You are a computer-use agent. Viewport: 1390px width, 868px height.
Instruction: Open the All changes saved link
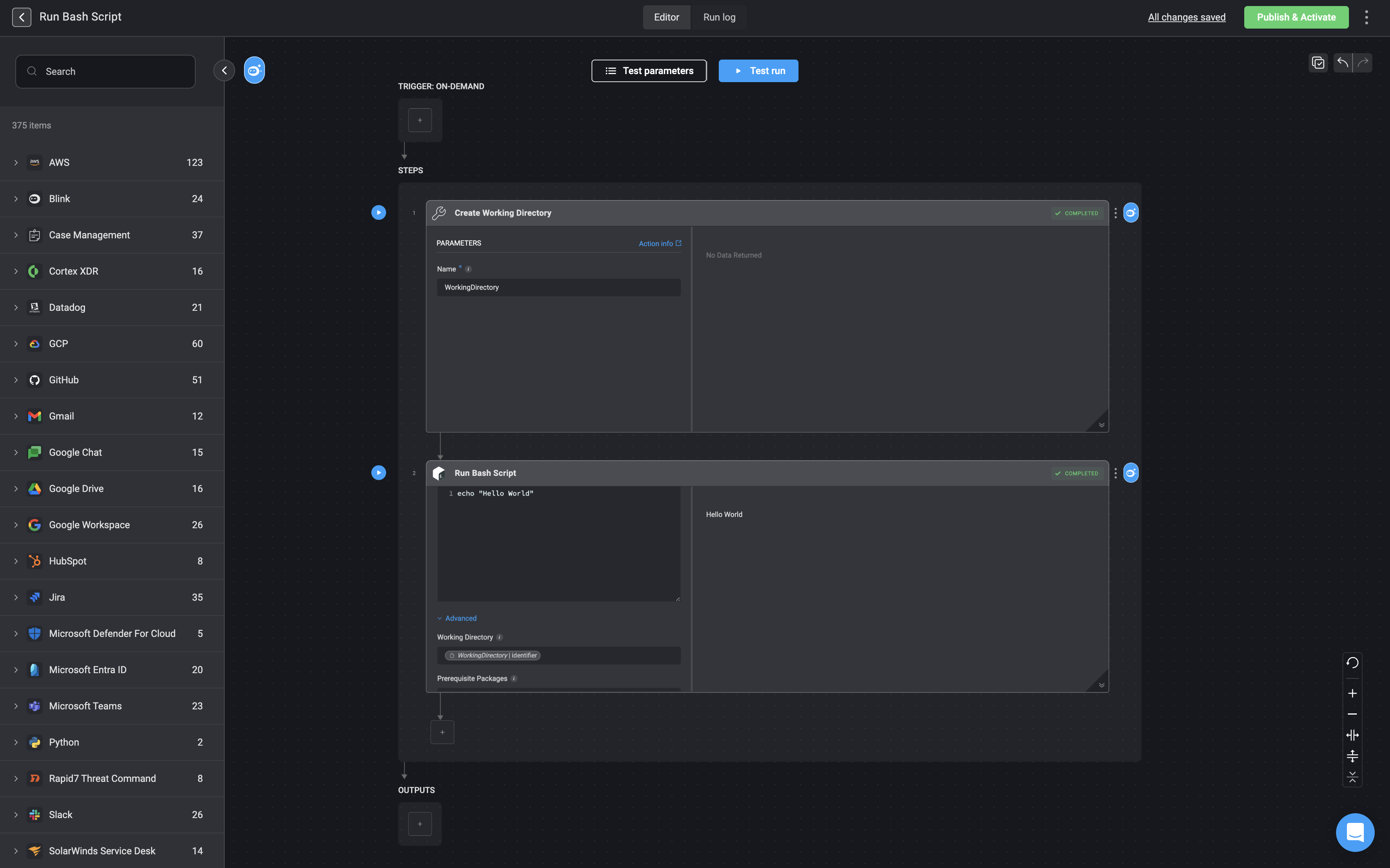click(x=1186, y=17)
